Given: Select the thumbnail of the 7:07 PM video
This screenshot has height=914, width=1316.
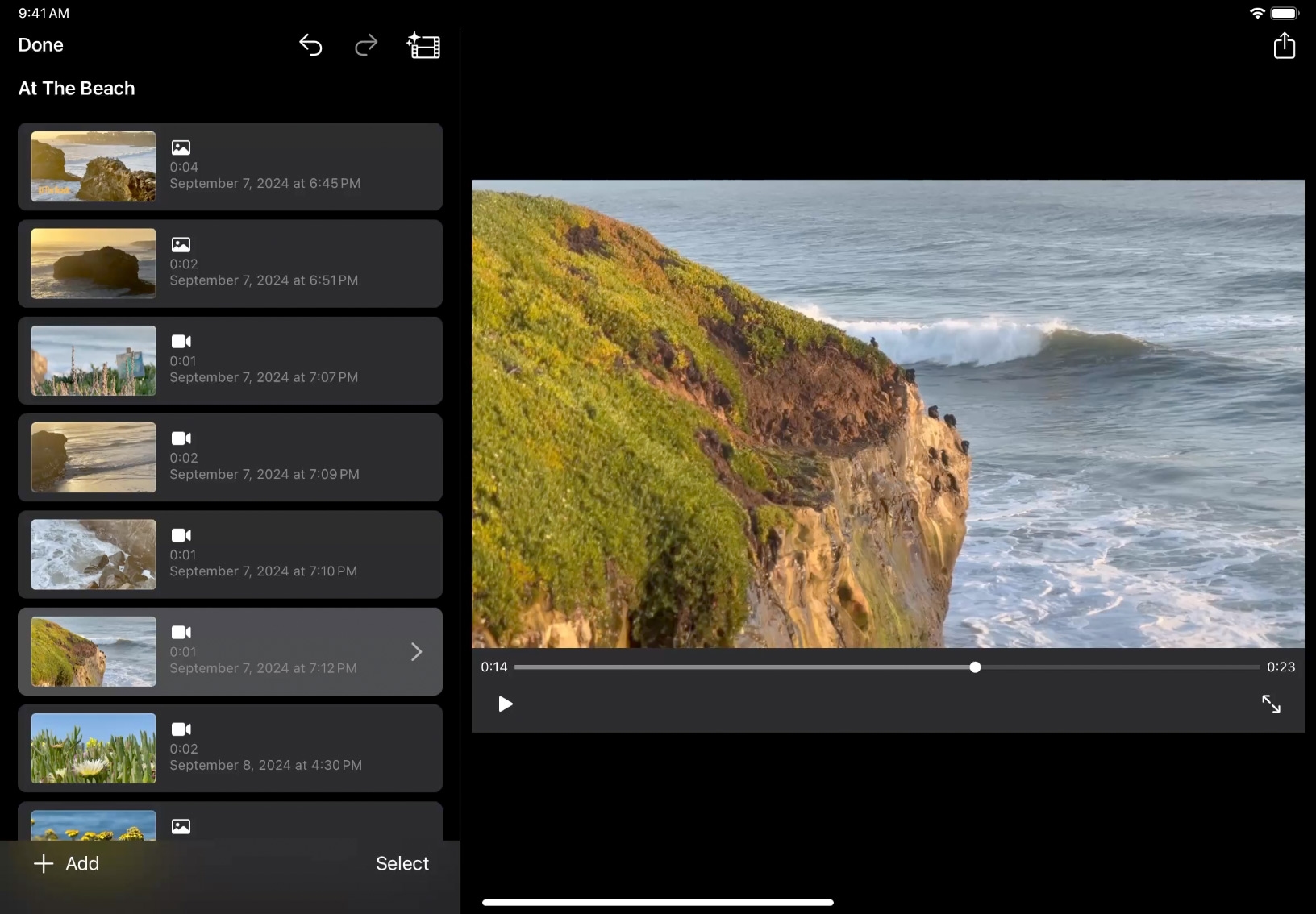Looking at the screenshot, I should tap(94, 360).
